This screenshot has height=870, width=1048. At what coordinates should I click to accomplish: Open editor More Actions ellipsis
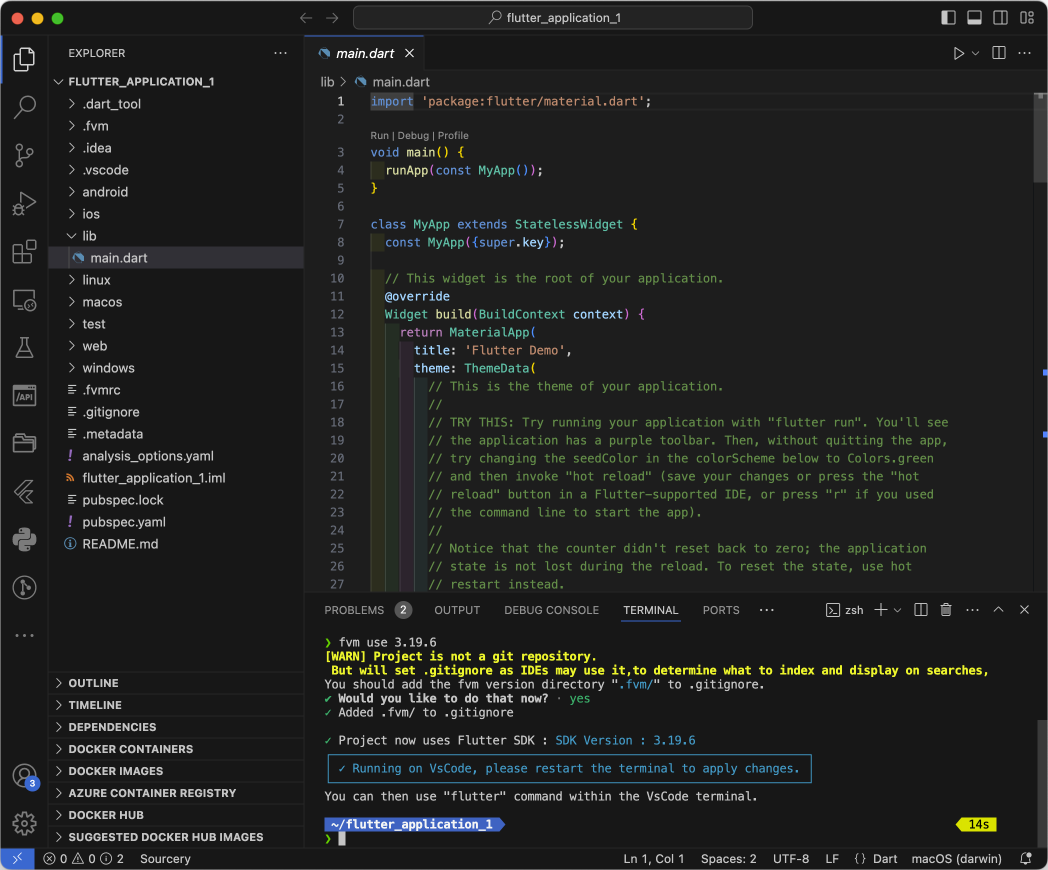1025,53
